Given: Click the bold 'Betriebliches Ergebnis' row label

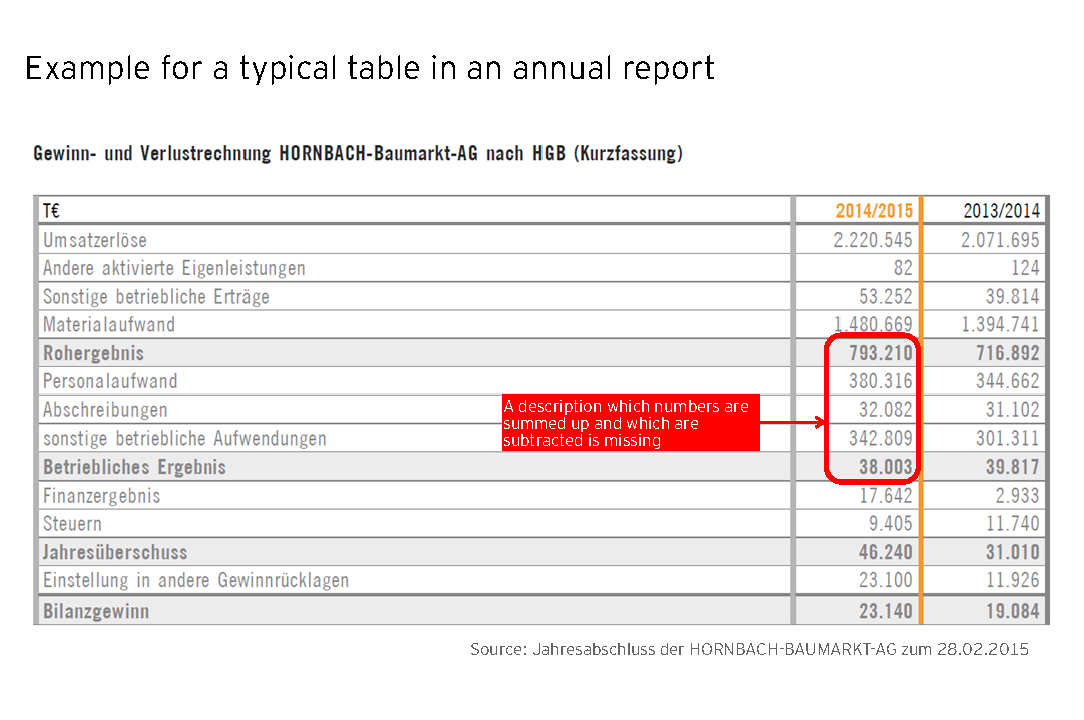Looking at the screenshot, I should [134, 468].
